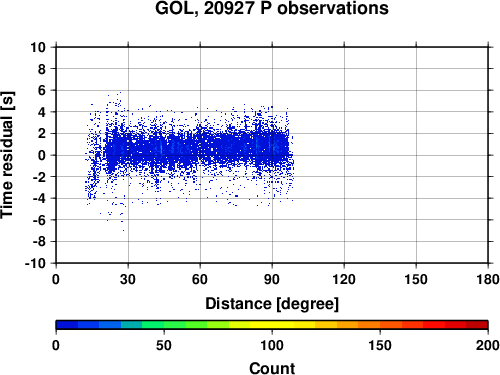Click the colorbar tick label 200
500x375 pixels.
click(488, 345)
